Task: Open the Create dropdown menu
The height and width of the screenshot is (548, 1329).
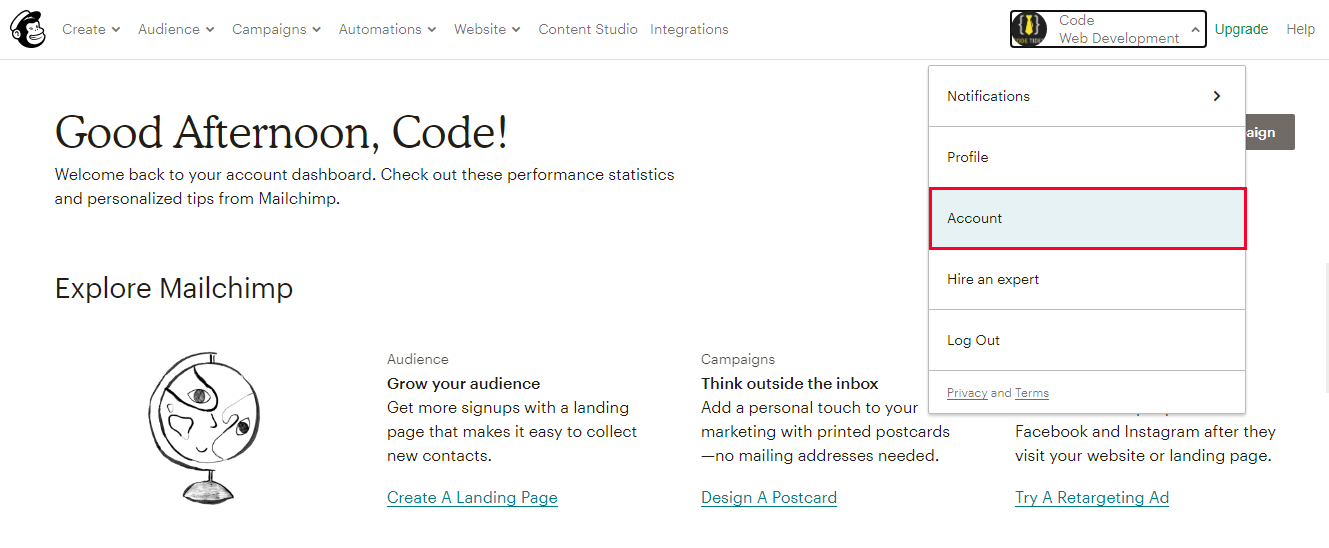Action: click(x=91, y=29)
